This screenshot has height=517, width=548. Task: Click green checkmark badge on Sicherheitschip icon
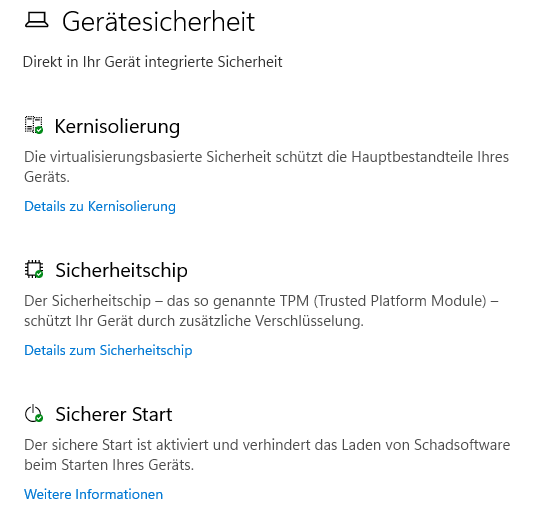39,274
